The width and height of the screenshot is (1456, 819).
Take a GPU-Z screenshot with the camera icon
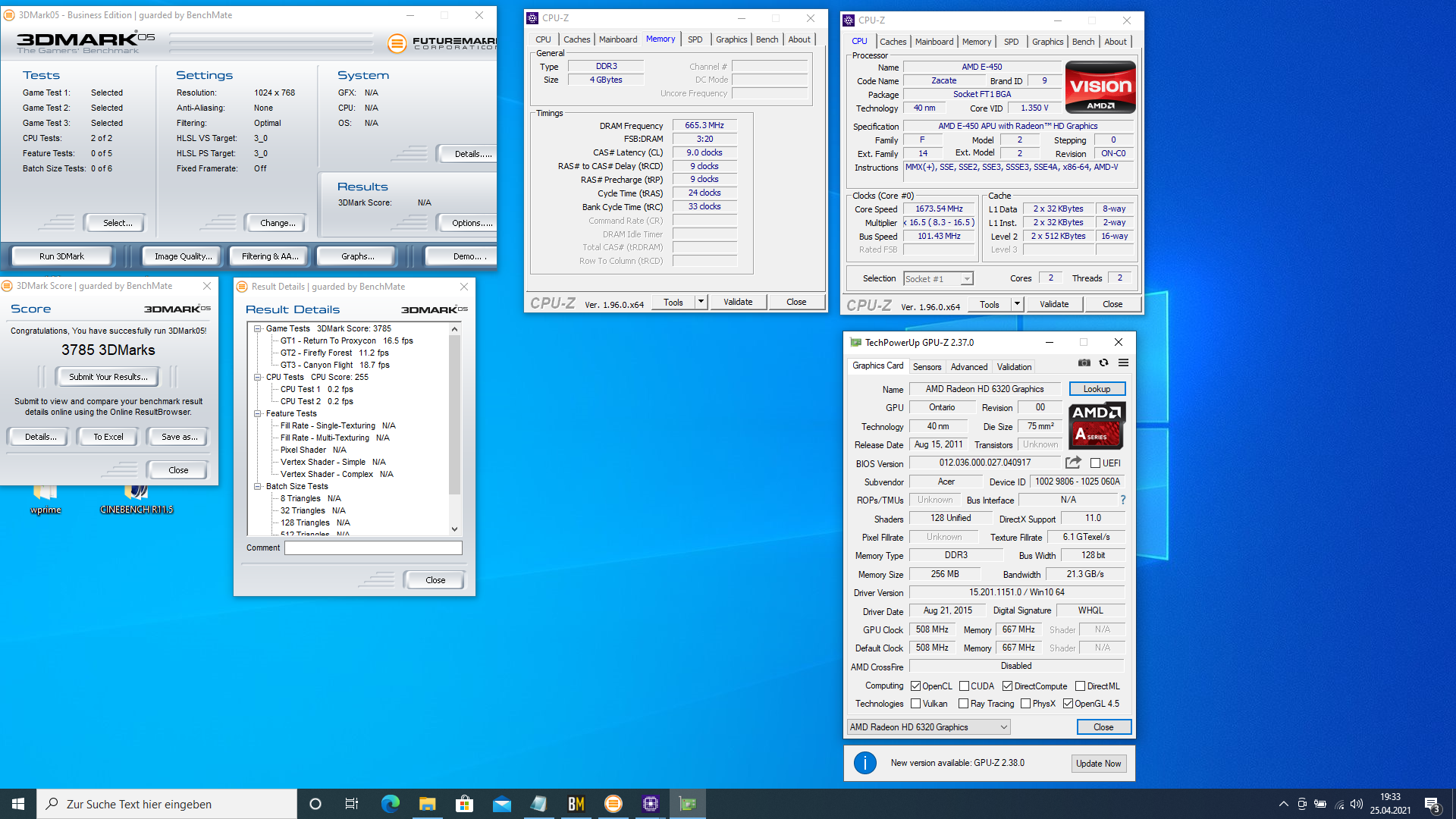1084,363
